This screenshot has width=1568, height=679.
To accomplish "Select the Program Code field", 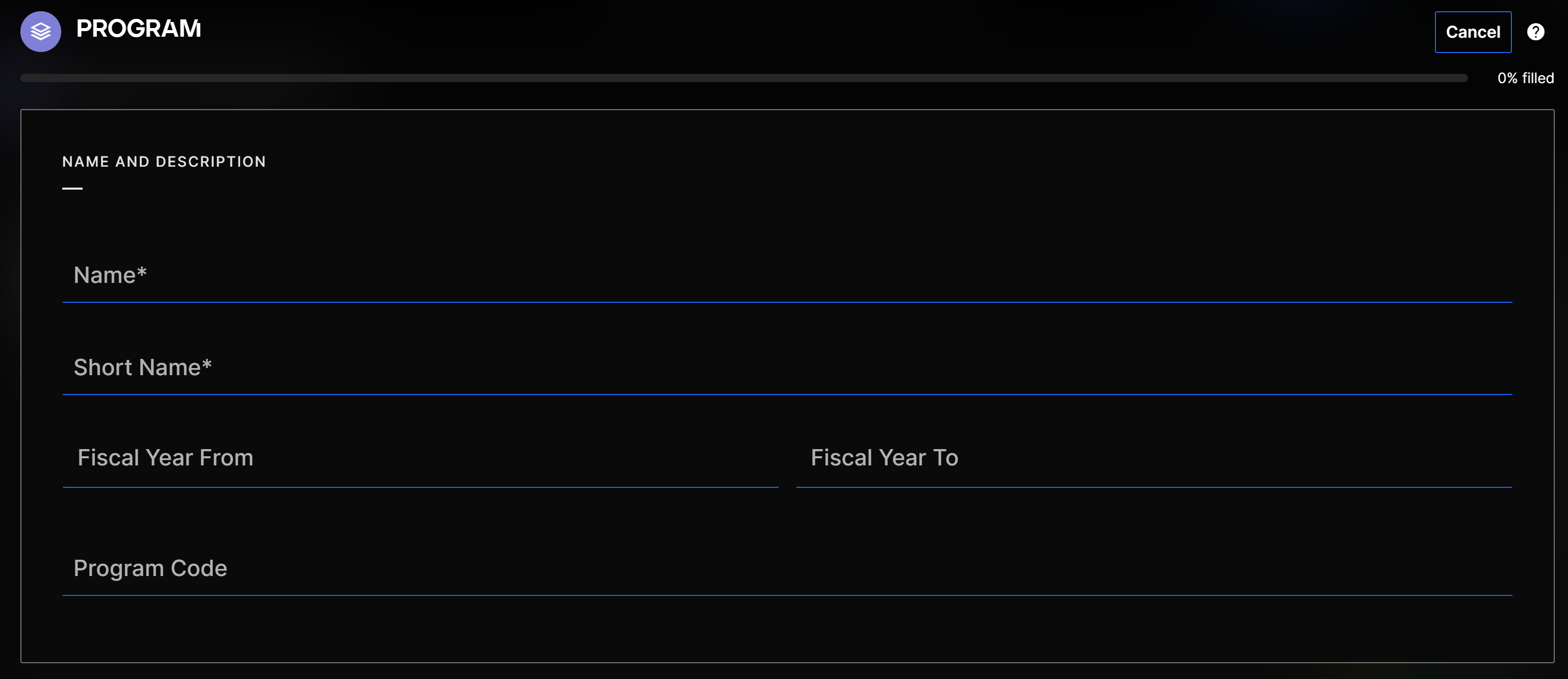I will (786, 569).
